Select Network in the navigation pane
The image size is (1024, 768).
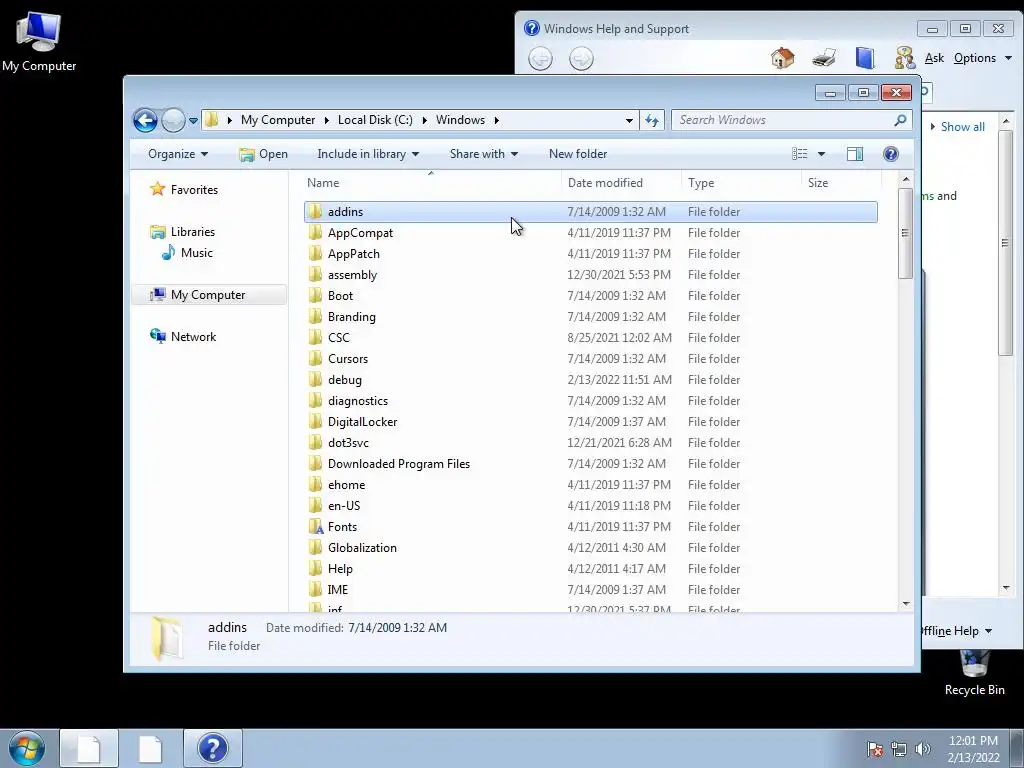tap(193, 337)
